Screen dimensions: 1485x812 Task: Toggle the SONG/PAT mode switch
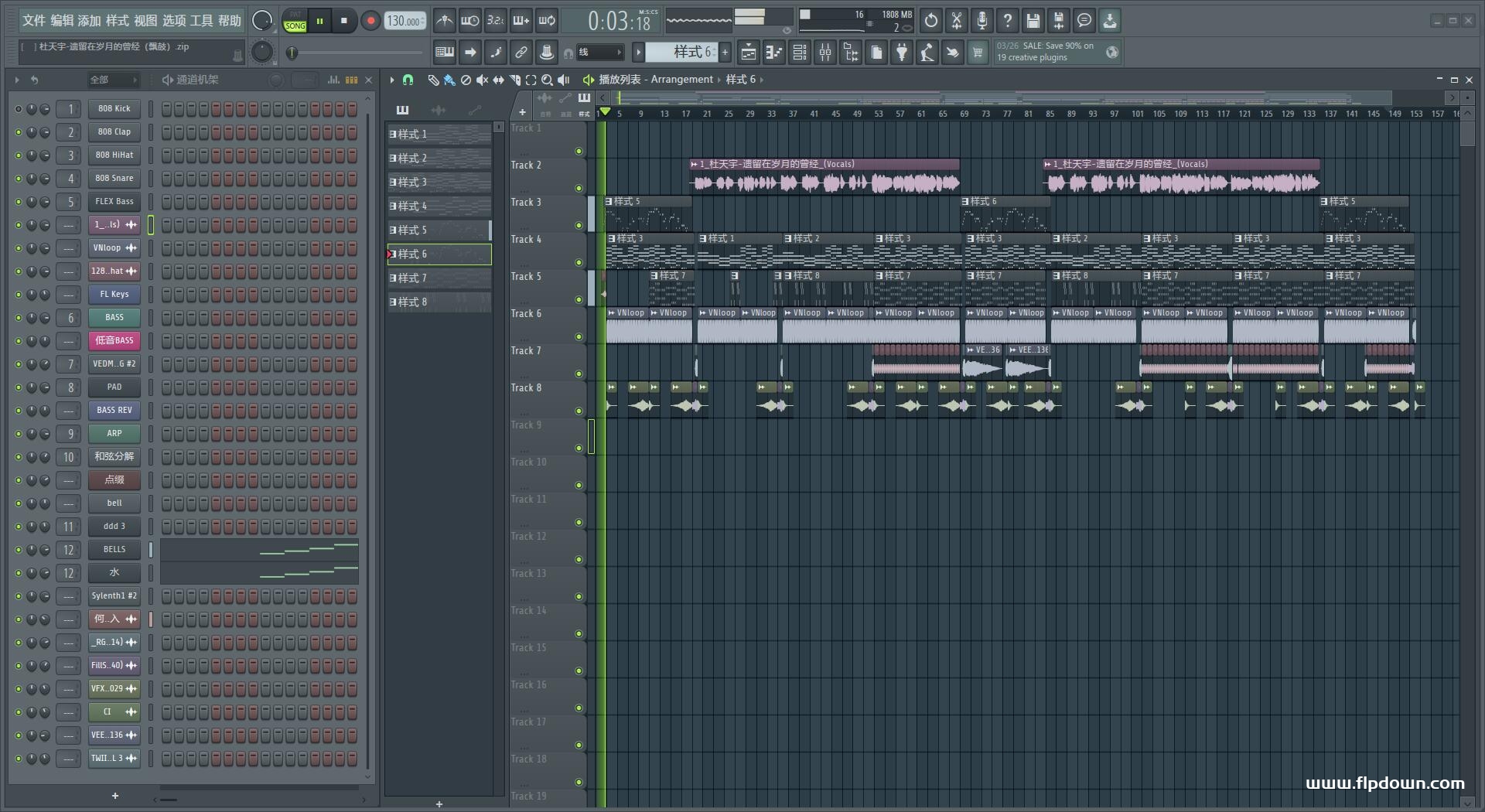pyautogui.click(x=295, y=21)
